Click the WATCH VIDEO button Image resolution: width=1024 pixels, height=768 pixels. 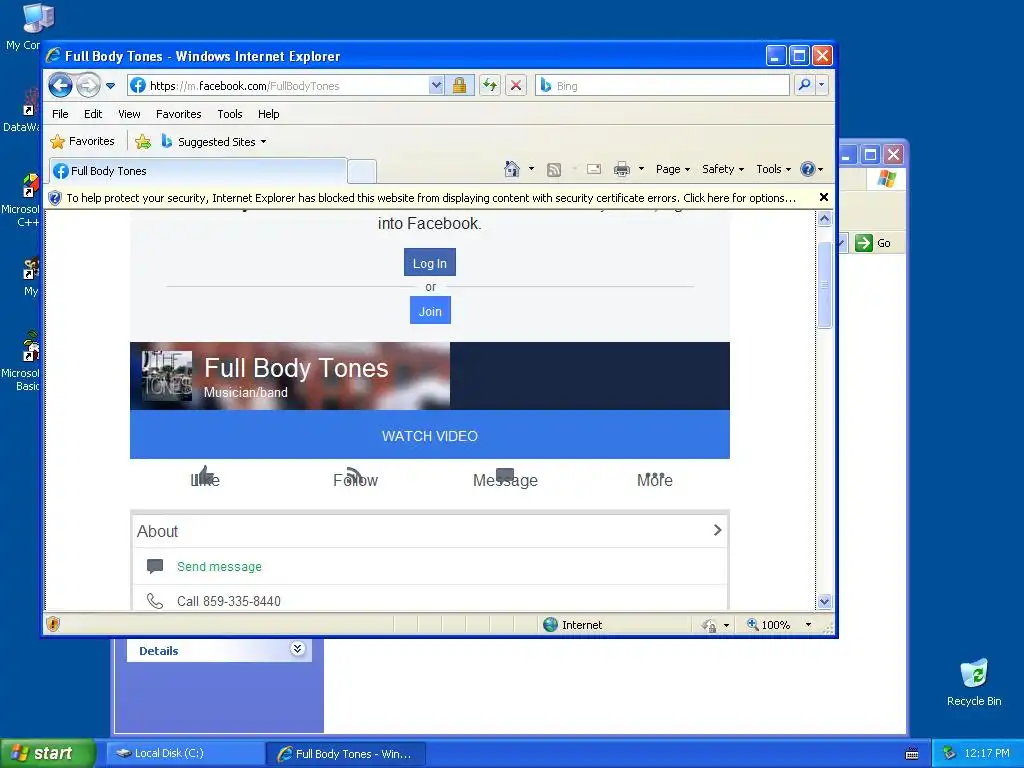pos(430,435)
